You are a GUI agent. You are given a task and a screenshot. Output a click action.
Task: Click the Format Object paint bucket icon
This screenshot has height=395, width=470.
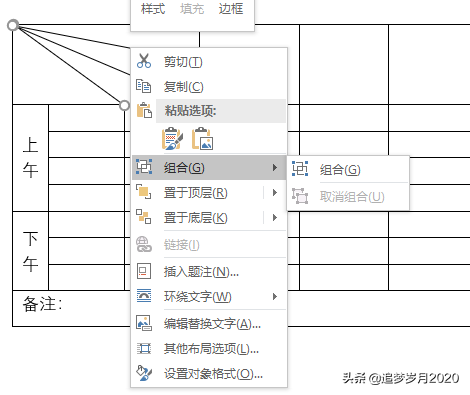144,373
